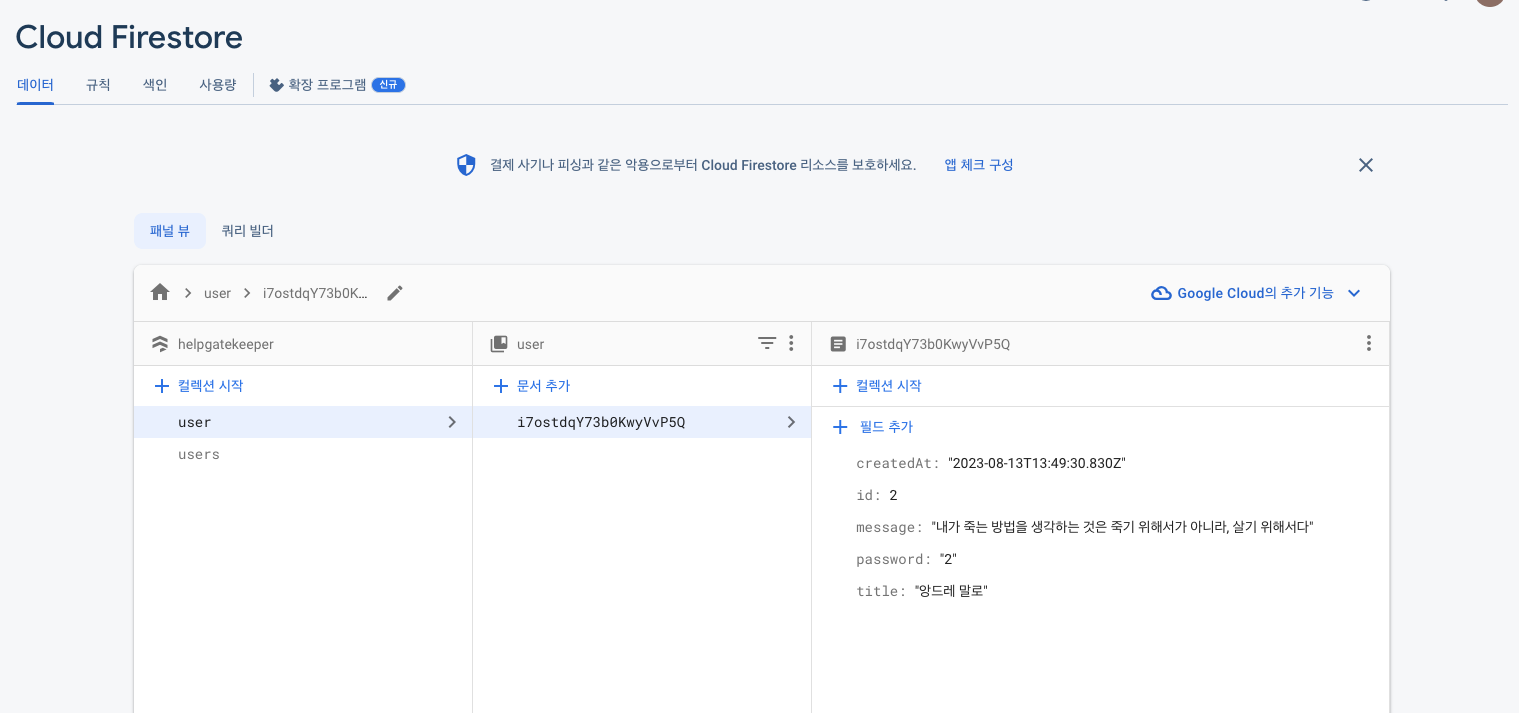1519x713 pixels.
Task: Click the plus icon for 필드 추가
Action: point(840,427)
